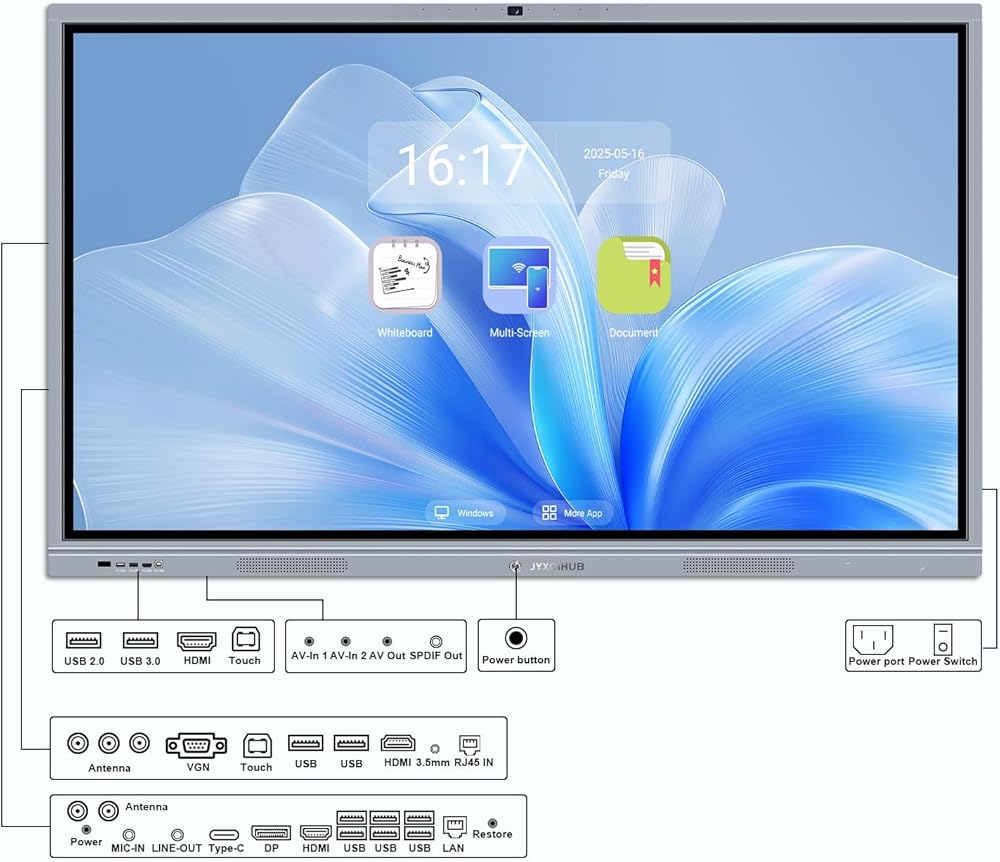
Task: Open the More App launcher
Action: coord(572,513)
